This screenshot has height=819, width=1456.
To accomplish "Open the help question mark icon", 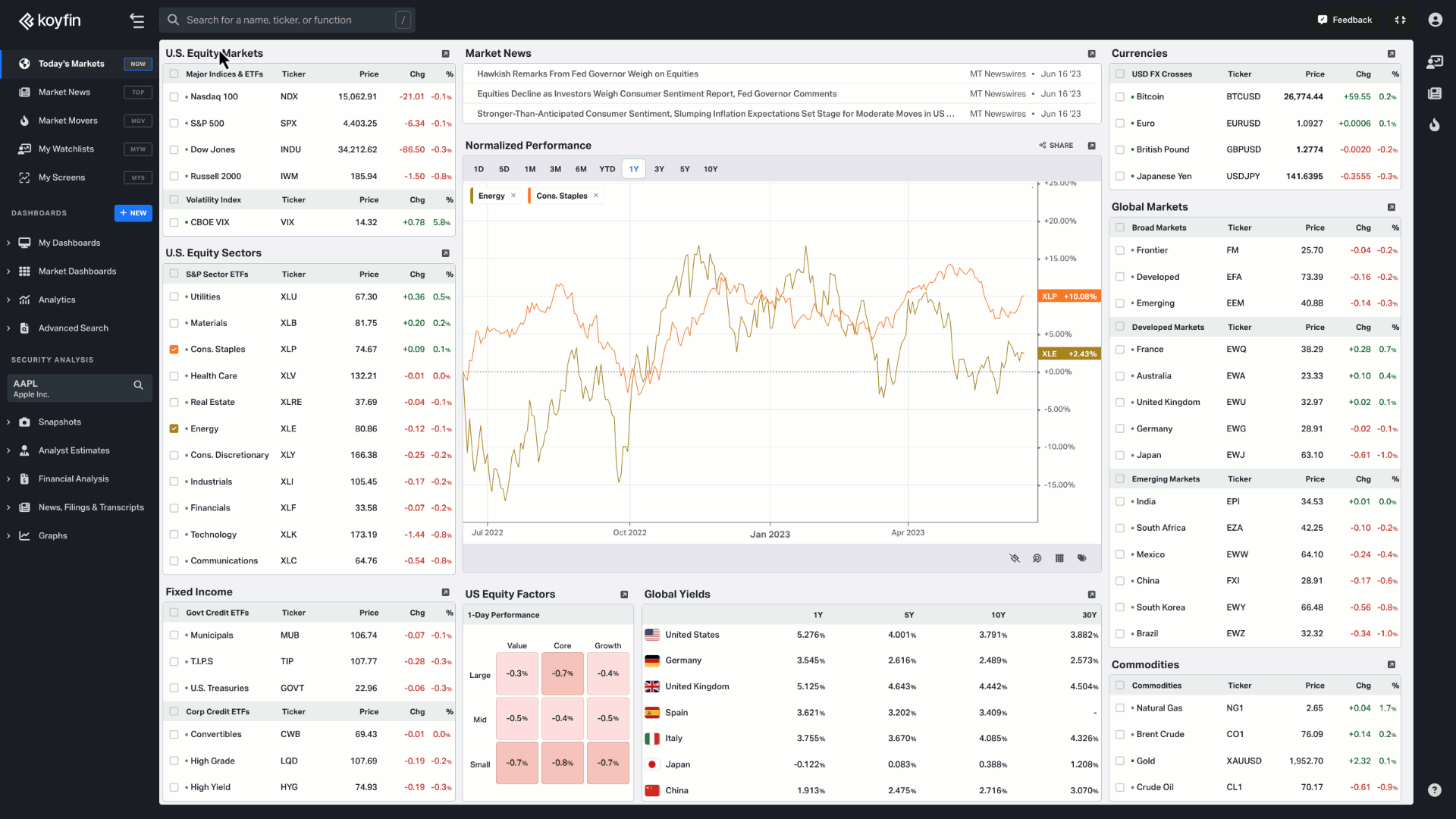I will pyautogui.click(x=1434, y=790).
